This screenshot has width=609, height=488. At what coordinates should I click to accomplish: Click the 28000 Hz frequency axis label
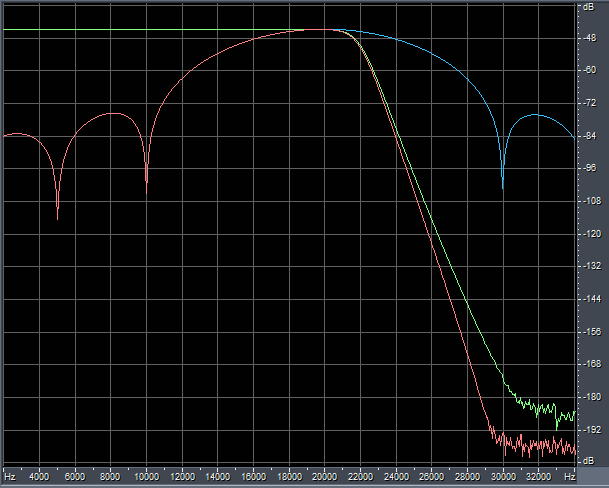click(x=467, y=476)
